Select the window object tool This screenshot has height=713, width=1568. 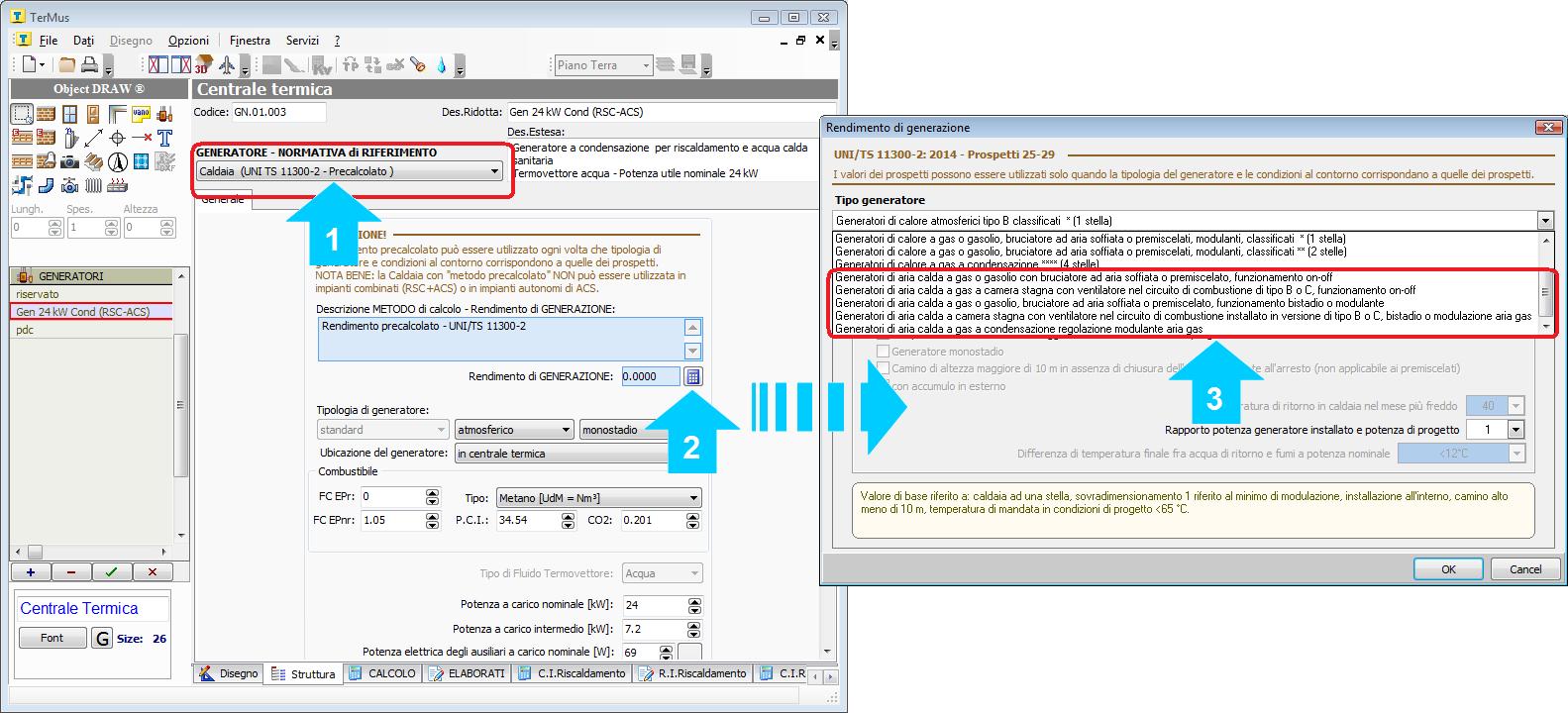coord(68,114)
